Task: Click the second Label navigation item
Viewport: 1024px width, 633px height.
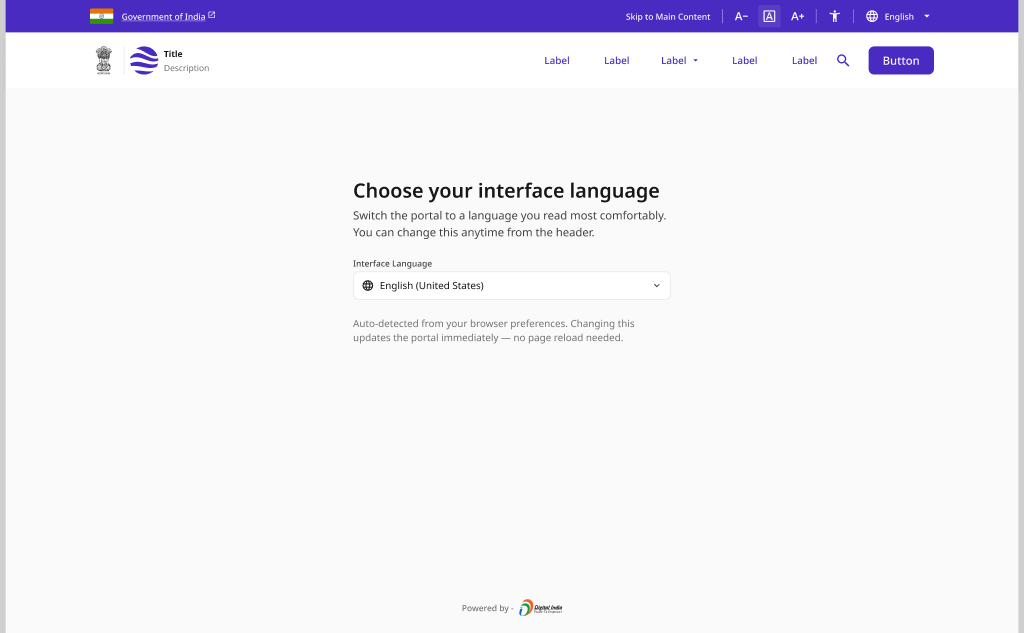Action: [616, 60]
